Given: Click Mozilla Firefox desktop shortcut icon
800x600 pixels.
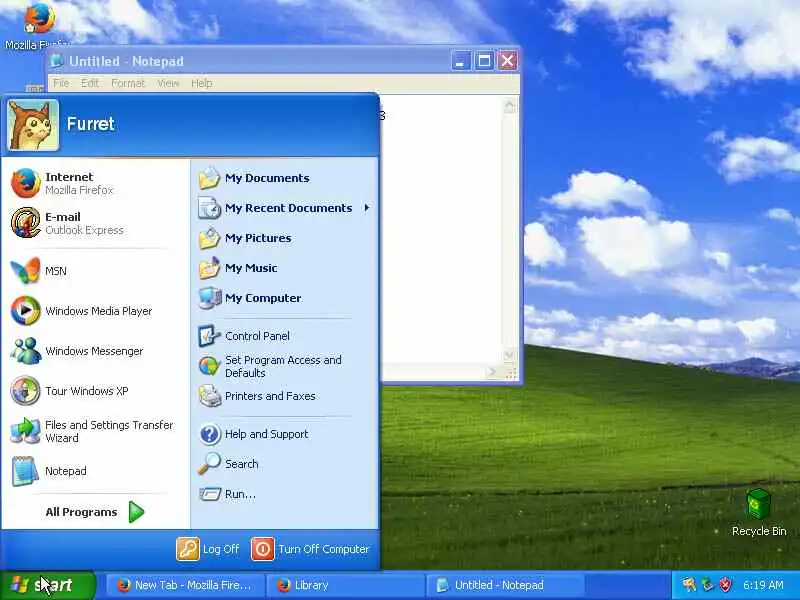Looking at the screenshot, I should pyautogui.click(x=39, y=18).
